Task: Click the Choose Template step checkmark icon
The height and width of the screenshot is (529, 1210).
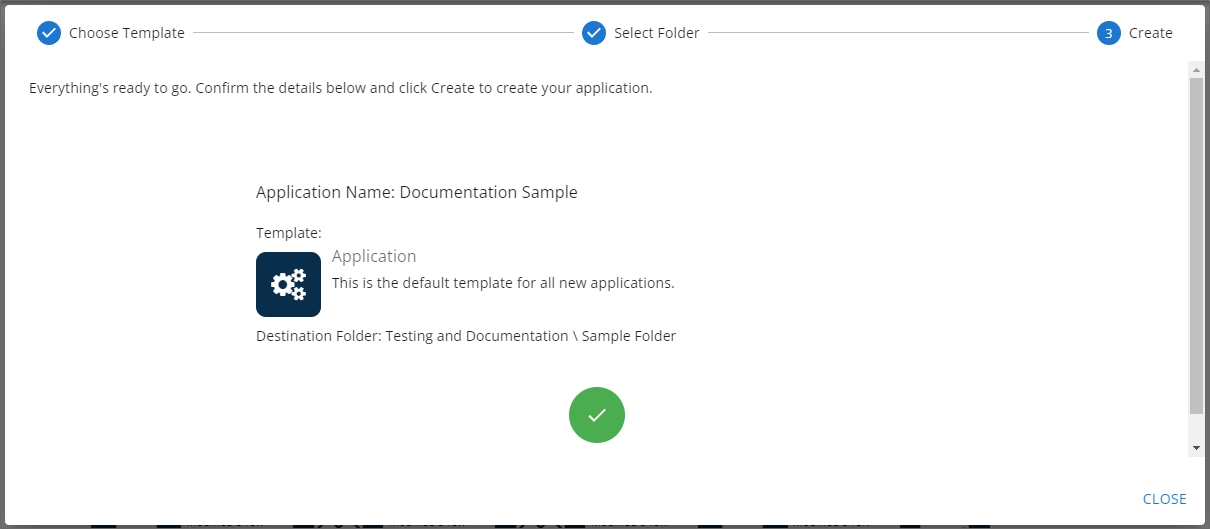Action: [x=49, y=33]
